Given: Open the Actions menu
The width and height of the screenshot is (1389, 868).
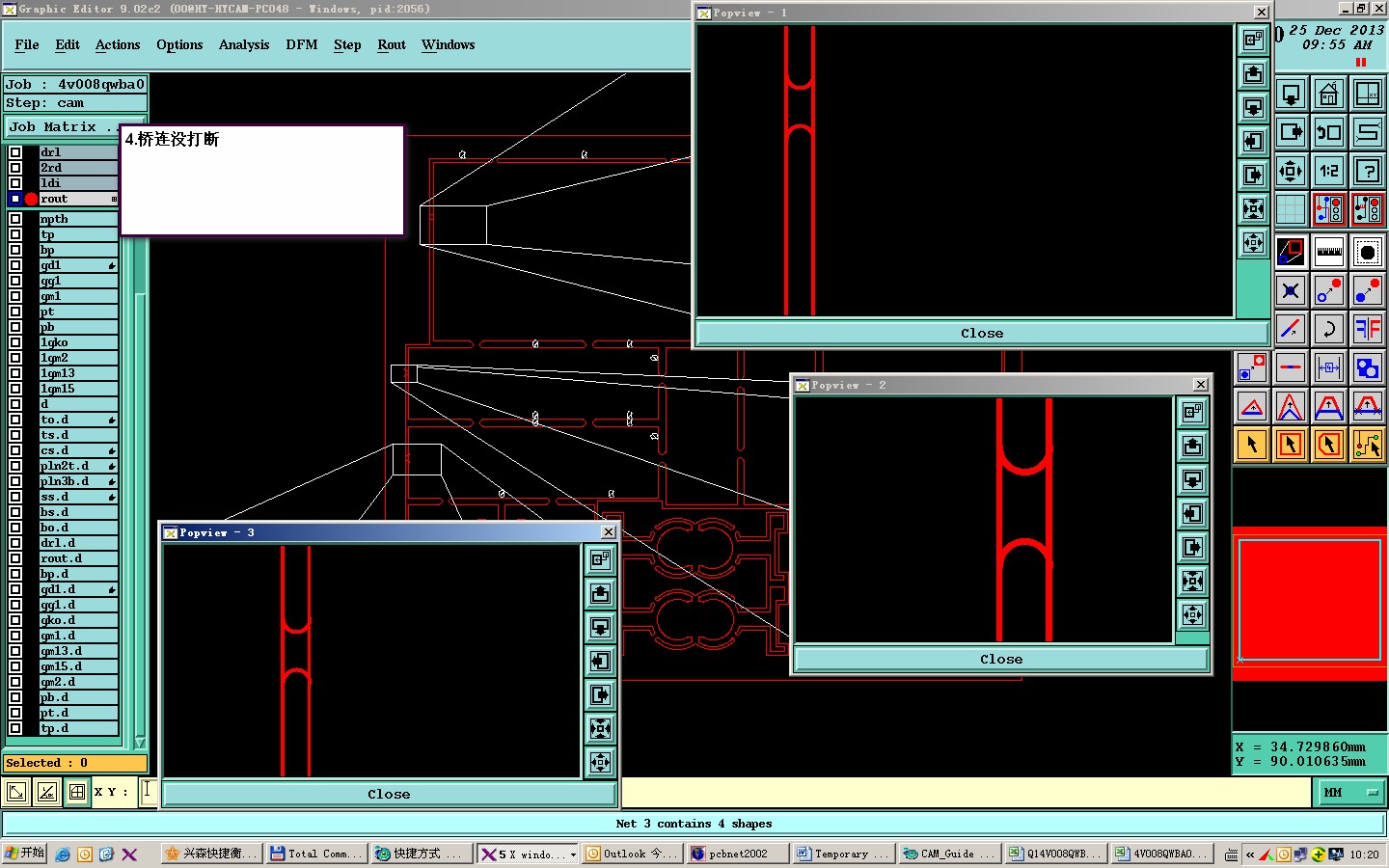Looking at the screenshot, I should pos(118,45).
